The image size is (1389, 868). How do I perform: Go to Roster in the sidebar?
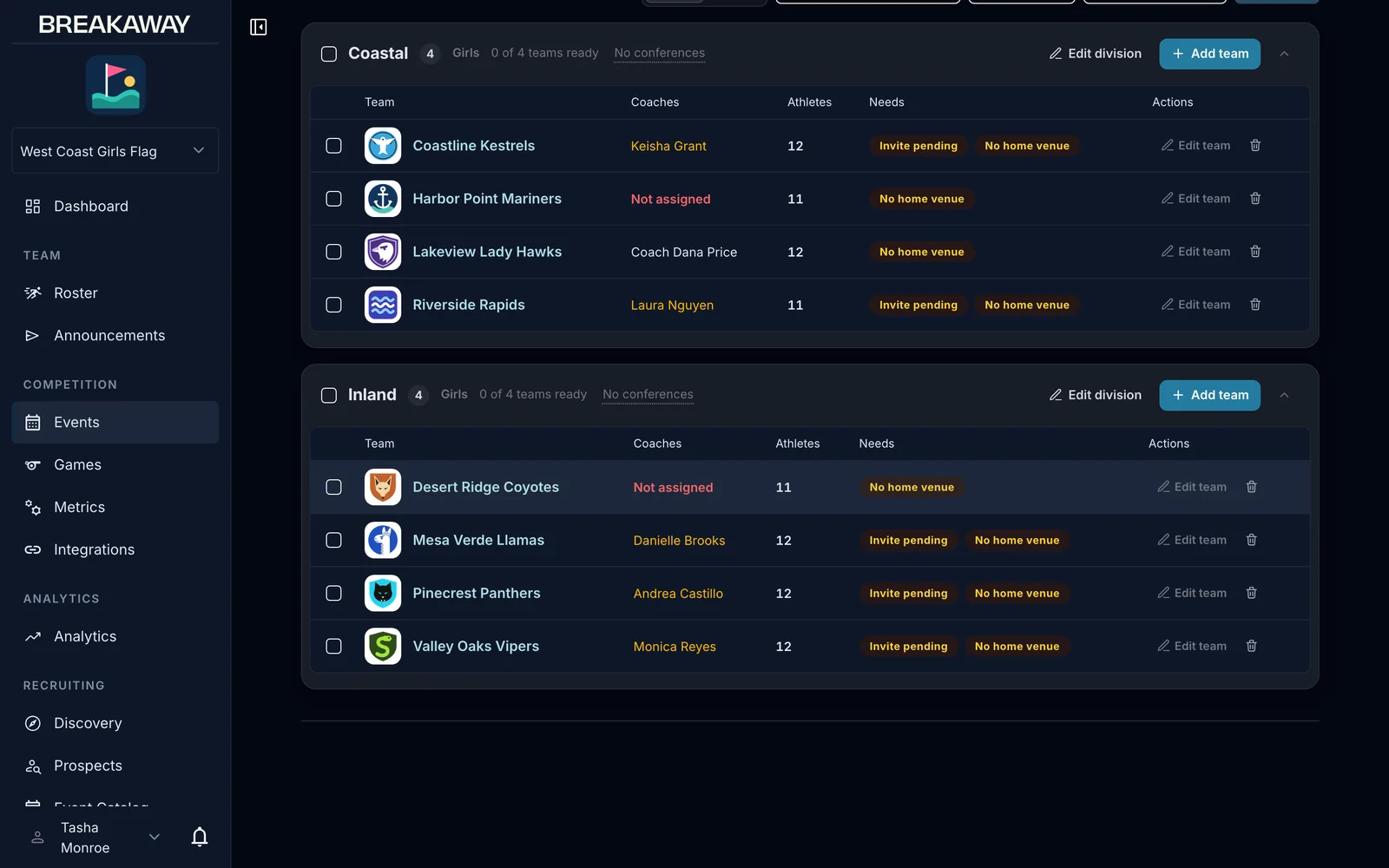115,293
